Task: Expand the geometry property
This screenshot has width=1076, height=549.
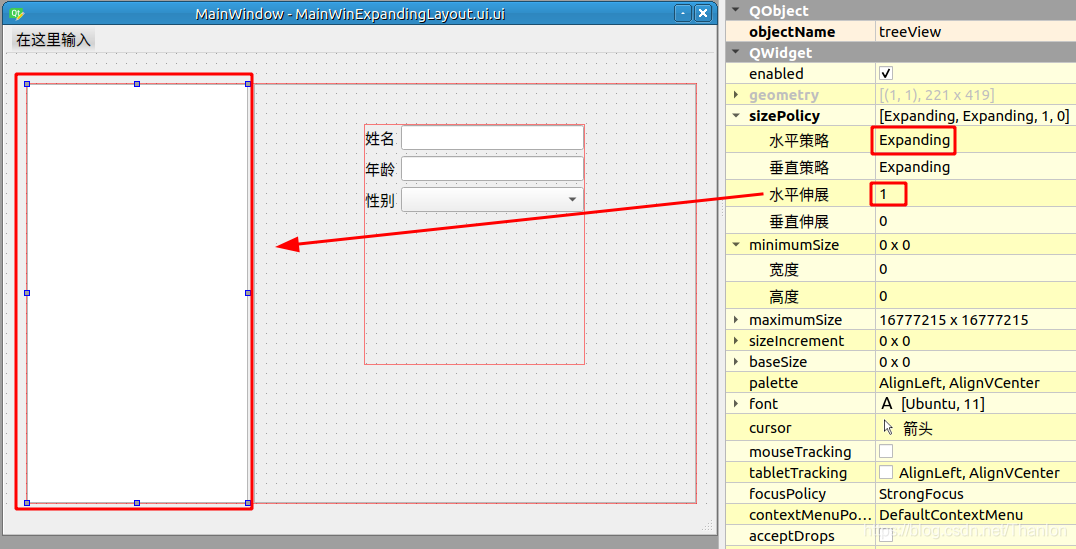Action: pyautogui.click(x=736, y=95)
